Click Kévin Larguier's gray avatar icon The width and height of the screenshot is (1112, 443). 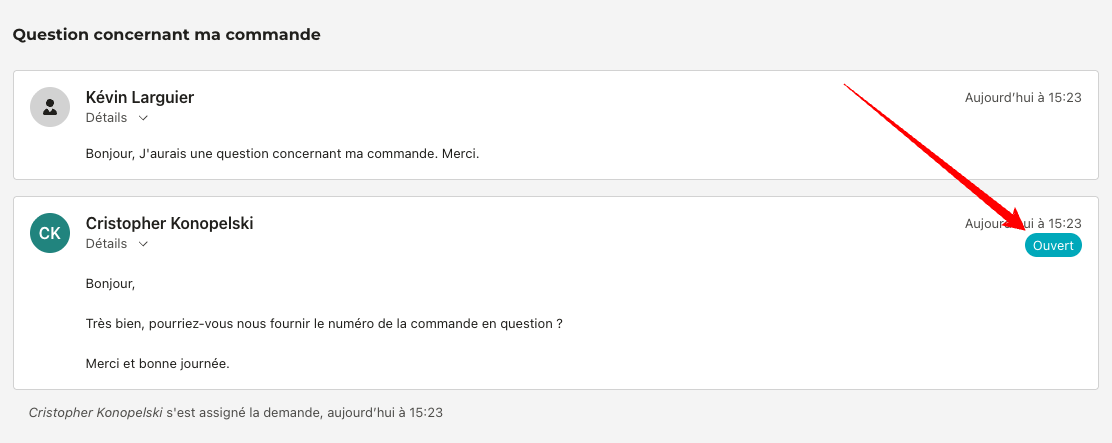[x=50, y=107]
